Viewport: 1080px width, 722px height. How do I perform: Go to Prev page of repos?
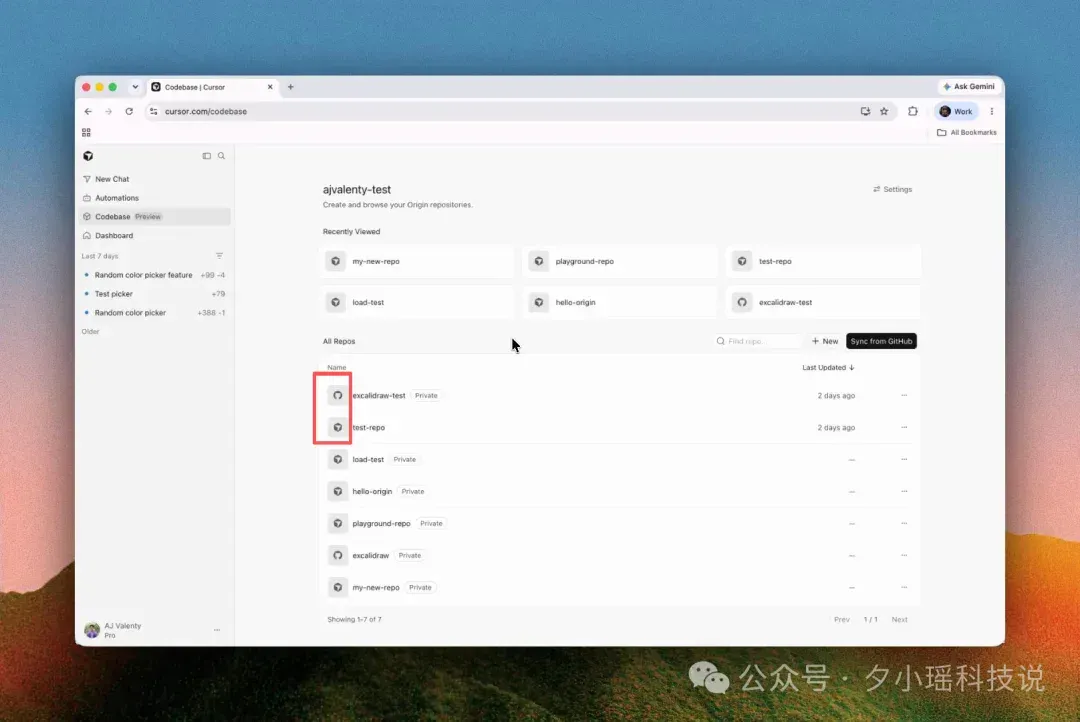click(x=842, y=620)
